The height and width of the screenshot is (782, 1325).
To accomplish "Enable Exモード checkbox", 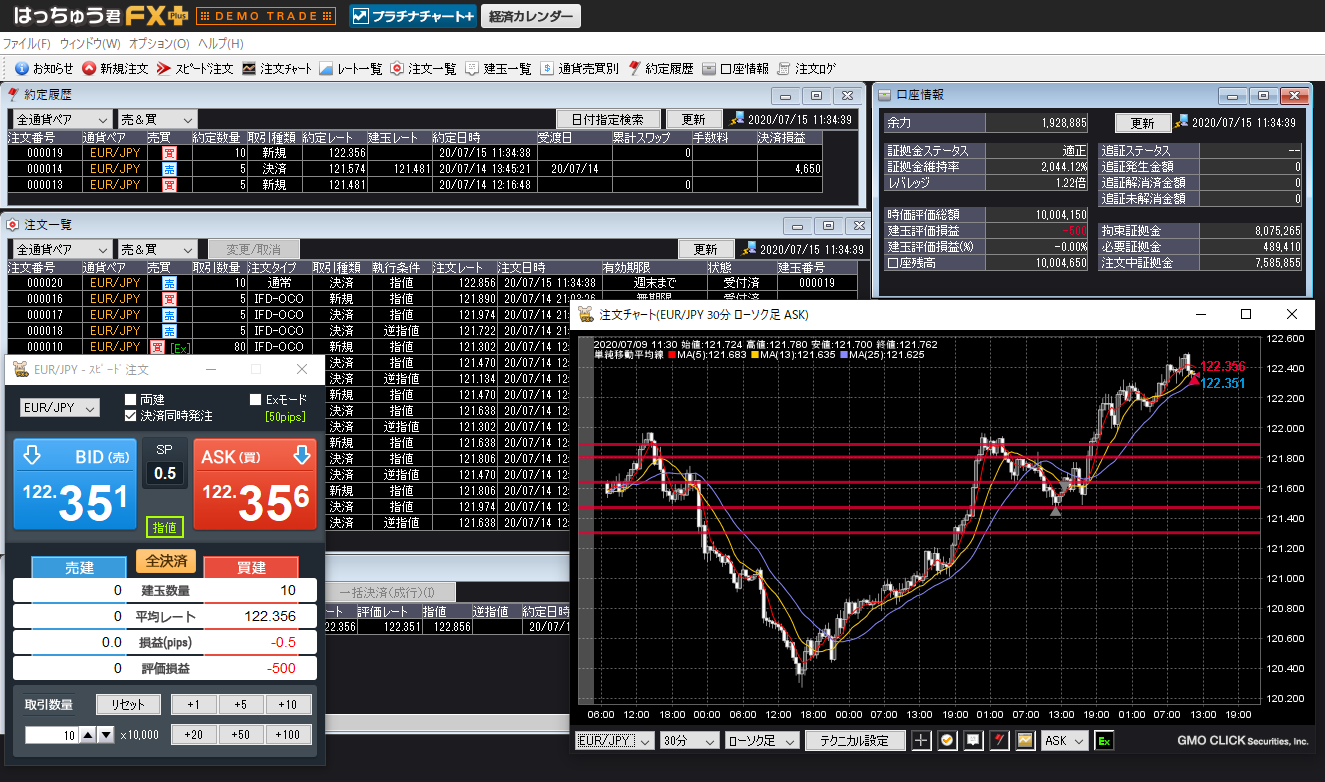I will tap(255, 399).
